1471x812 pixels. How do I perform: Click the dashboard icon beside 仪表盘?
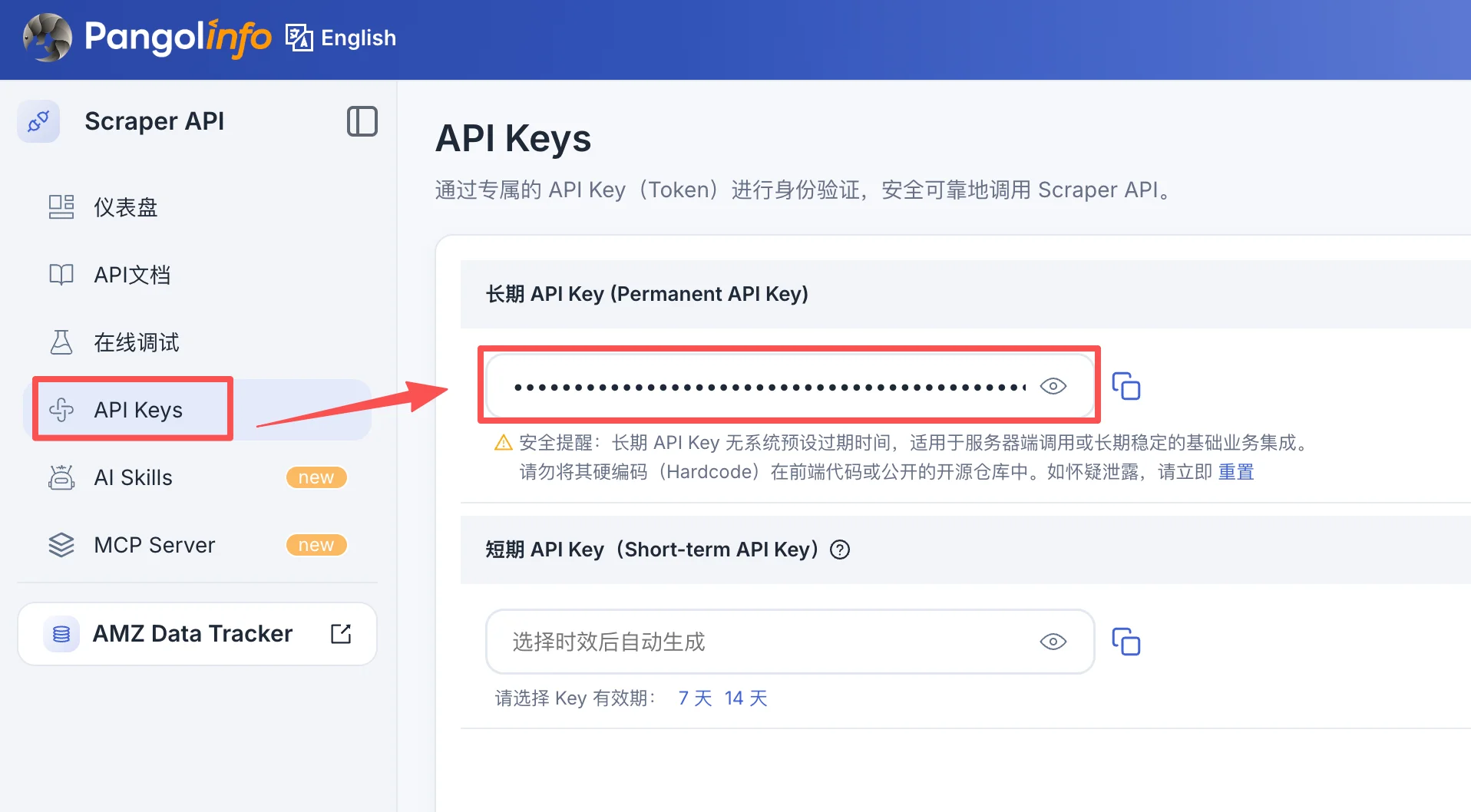pos(61,207)
